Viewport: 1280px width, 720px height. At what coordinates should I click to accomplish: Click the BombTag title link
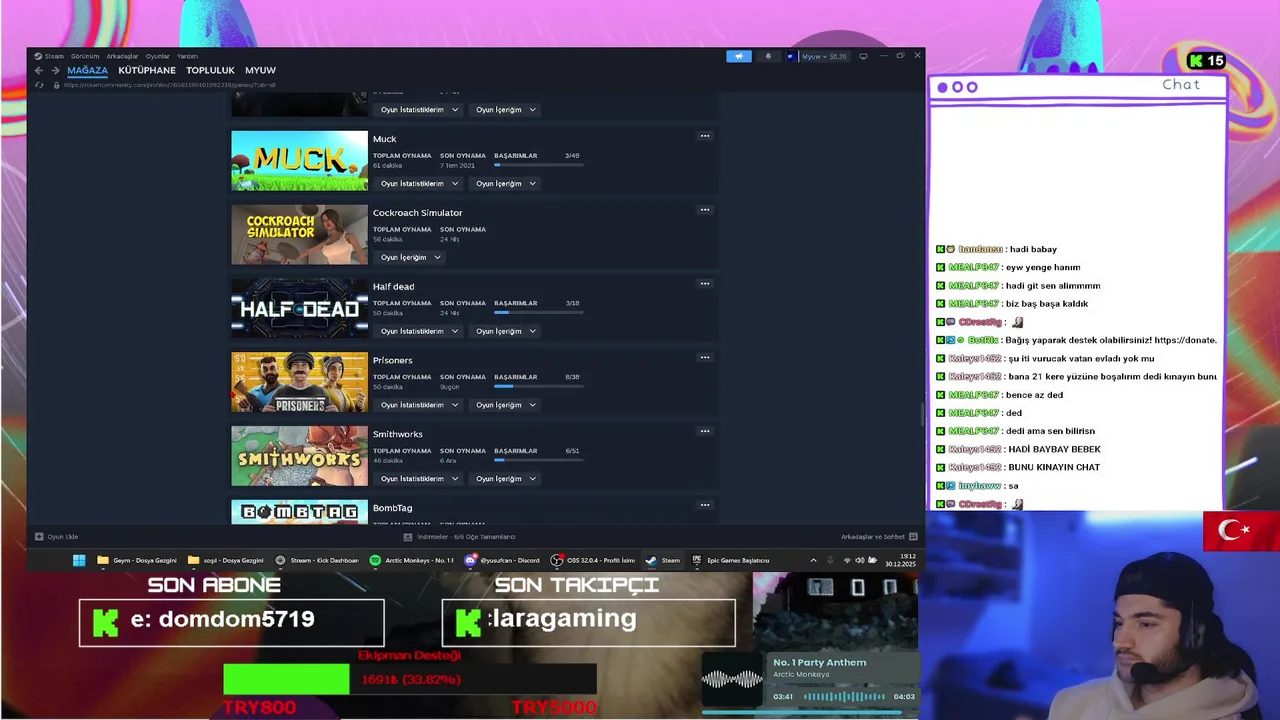pos(392,508)
